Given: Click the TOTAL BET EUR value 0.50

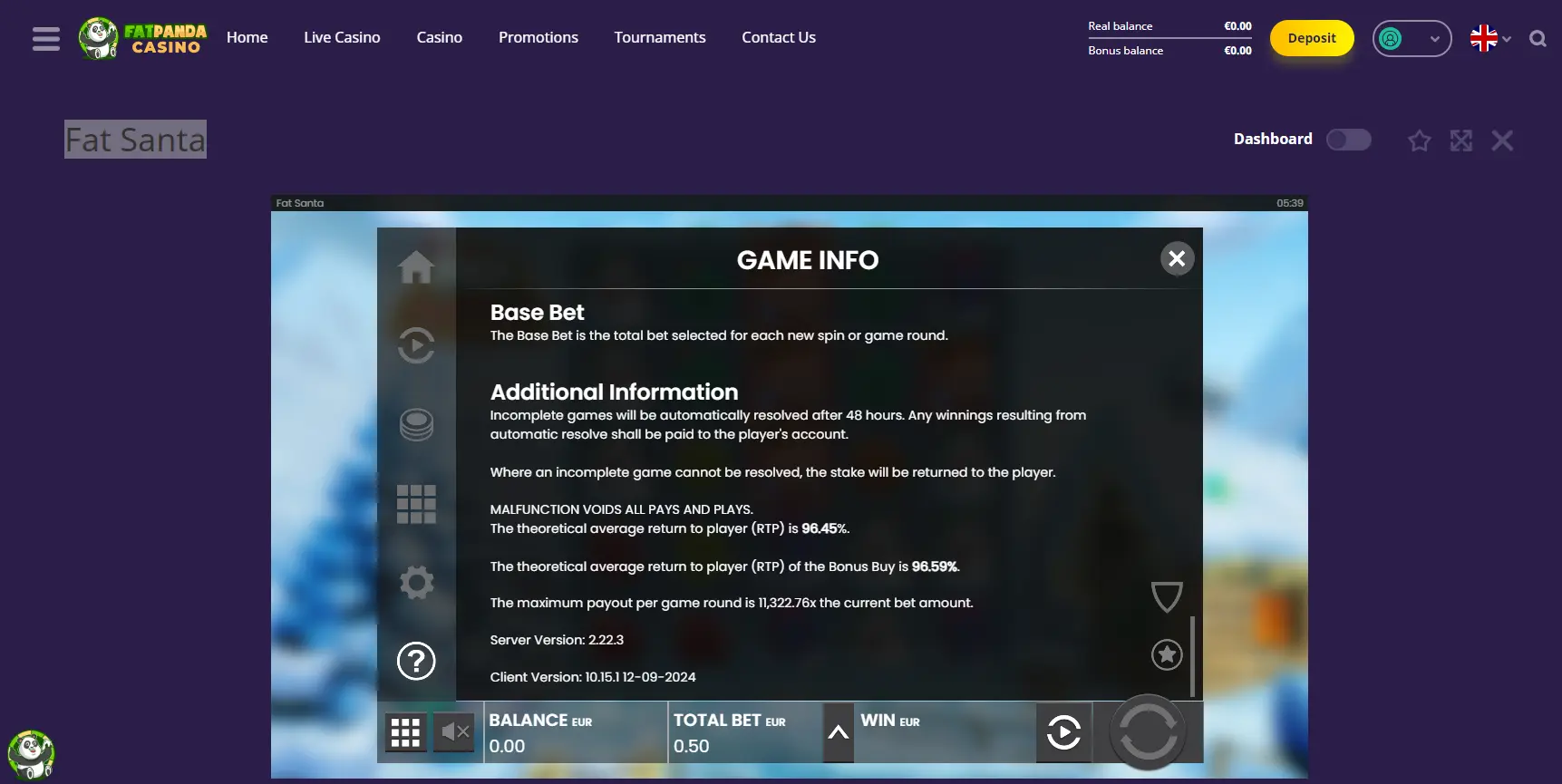Looking at the screenshot, I should 691,746.
